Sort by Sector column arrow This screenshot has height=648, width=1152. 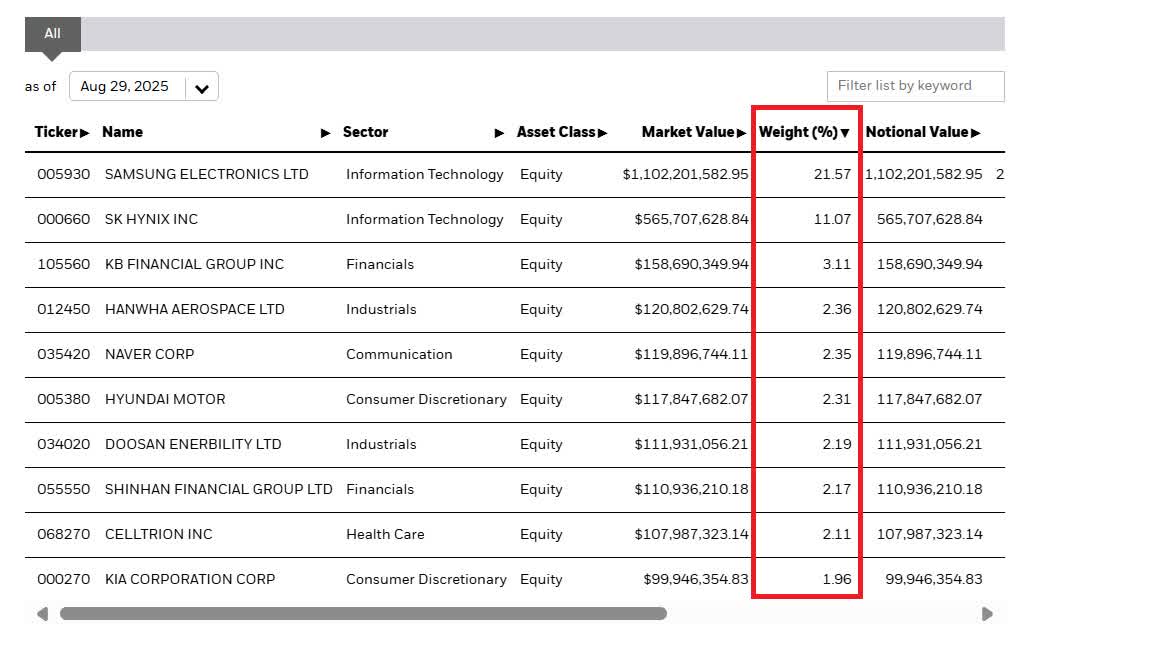(x=500, y=133)
